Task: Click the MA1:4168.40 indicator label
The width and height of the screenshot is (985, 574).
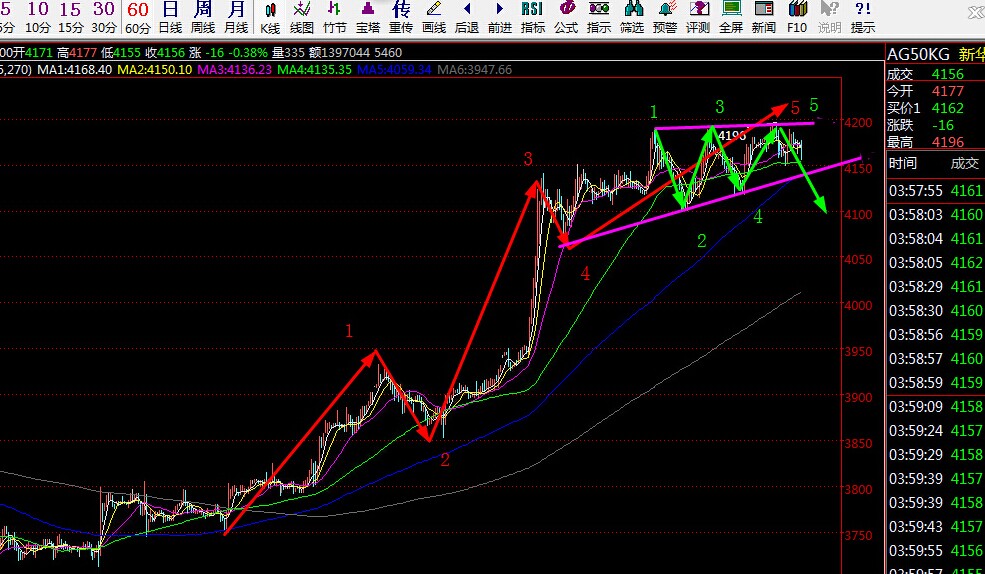Action: pyautogui.click(x=75, y=70)
